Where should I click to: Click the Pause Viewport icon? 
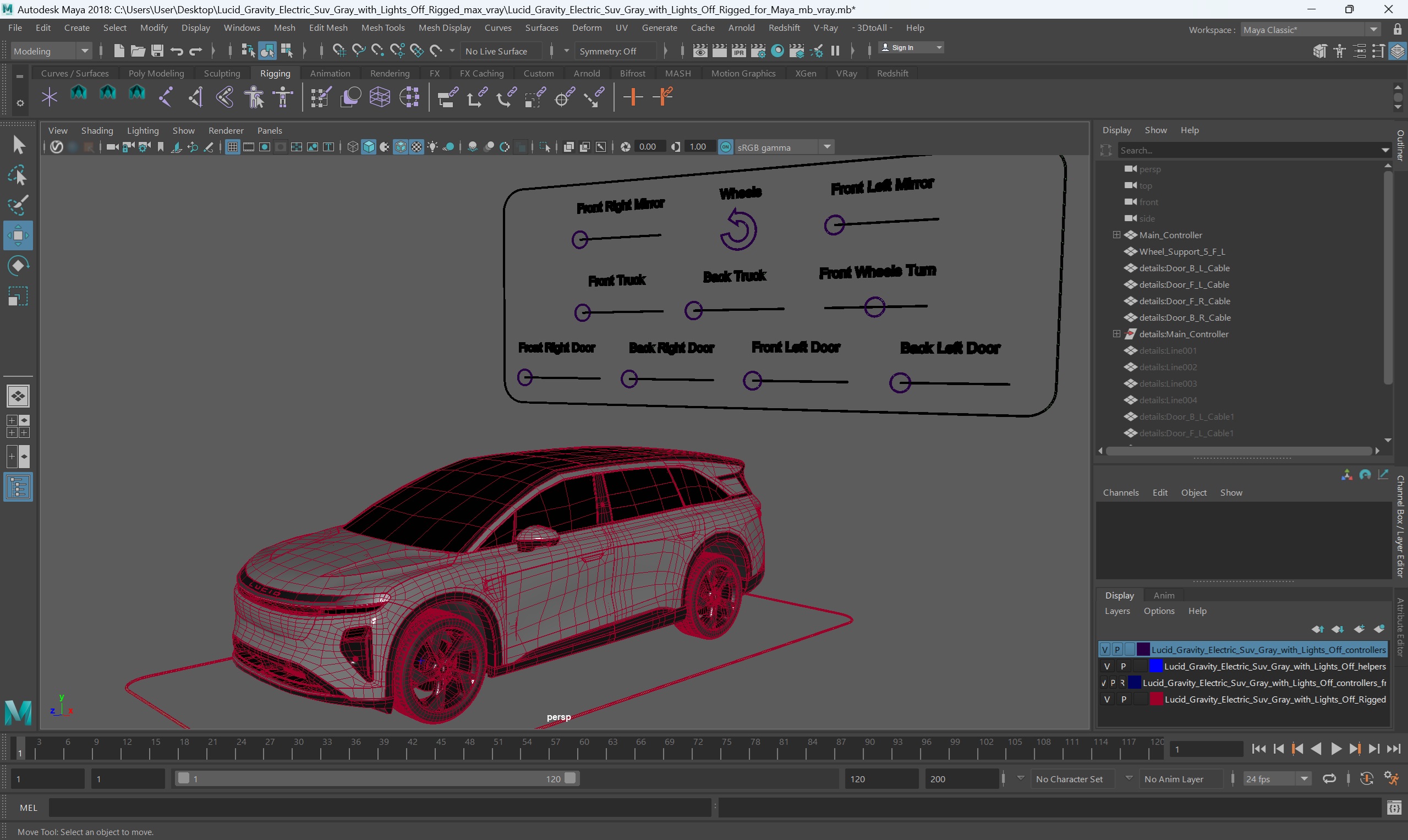(x=835, y=51)
